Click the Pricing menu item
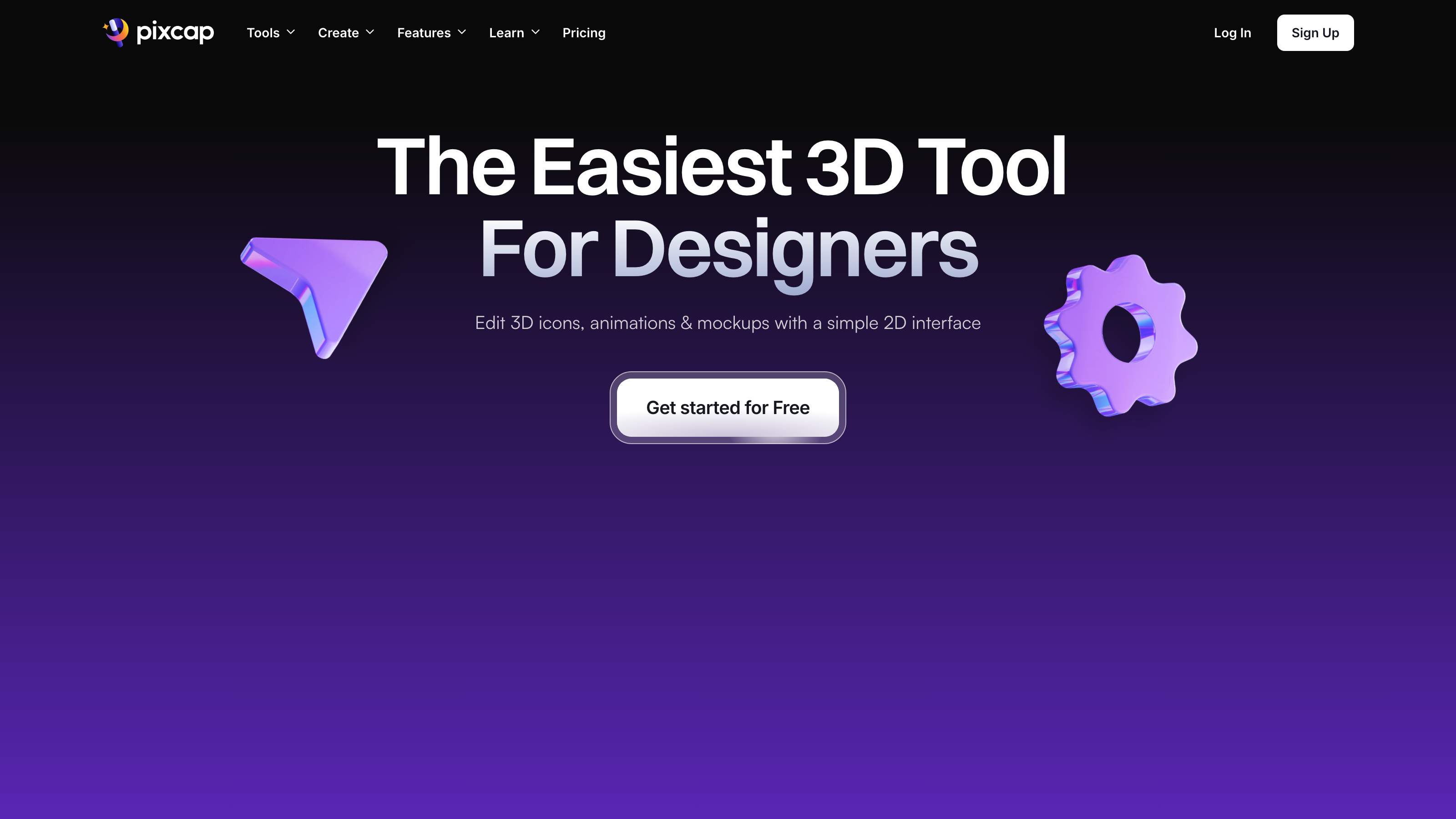The width and height of the screenshot is (1456, 819). [x=583, y=32]
